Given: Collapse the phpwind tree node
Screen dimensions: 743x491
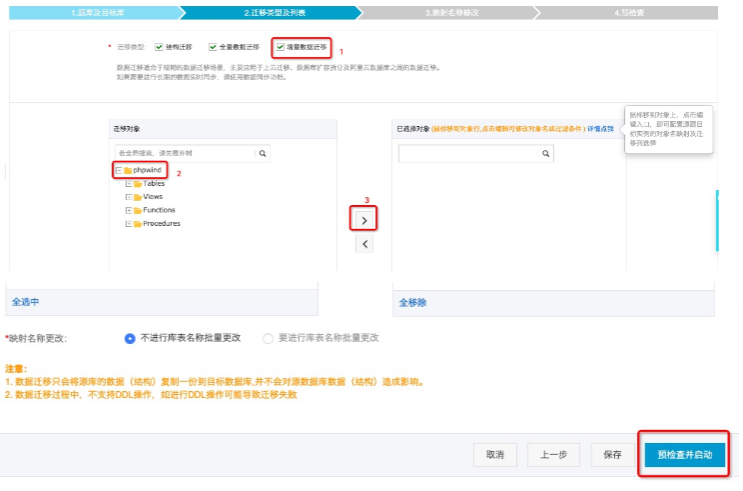Looking at the screenshot, I should (x=119, y=170).
